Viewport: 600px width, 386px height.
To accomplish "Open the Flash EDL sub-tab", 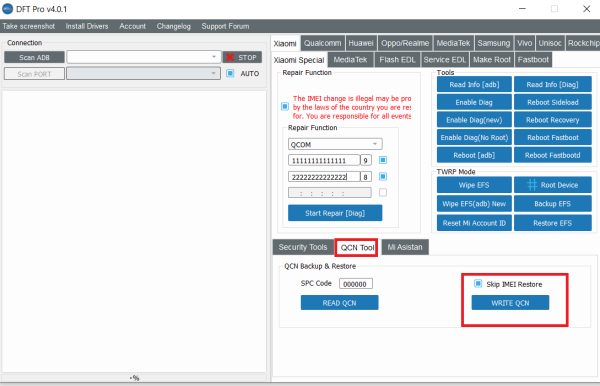I will coord(397,60).
